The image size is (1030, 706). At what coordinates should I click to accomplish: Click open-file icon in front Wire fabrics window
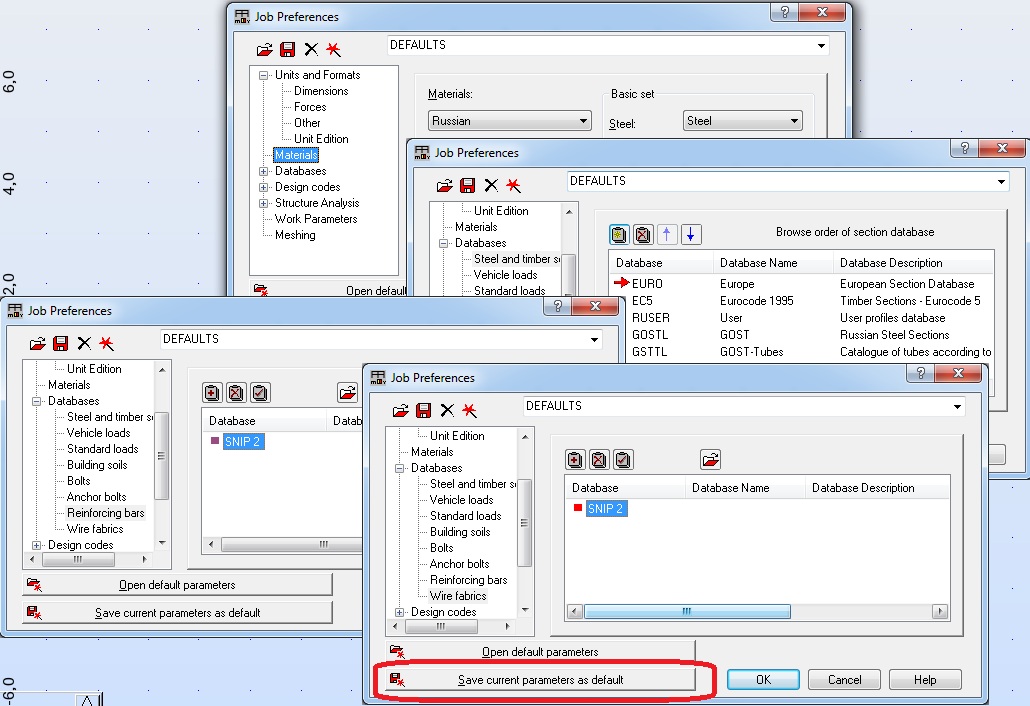click(x=401, y=410)
